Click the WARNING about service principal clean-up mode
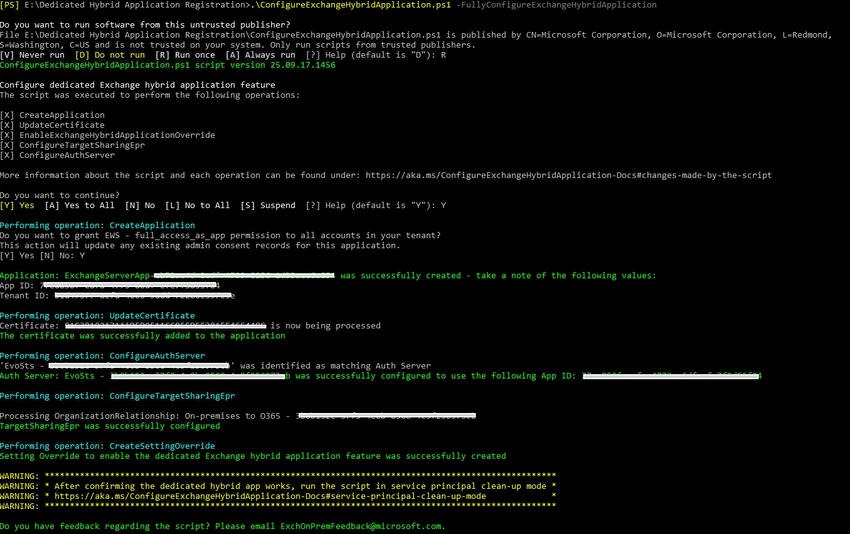The width and height of the screenshot is (850, 534). pyautogui.click(x=278, y=486)
